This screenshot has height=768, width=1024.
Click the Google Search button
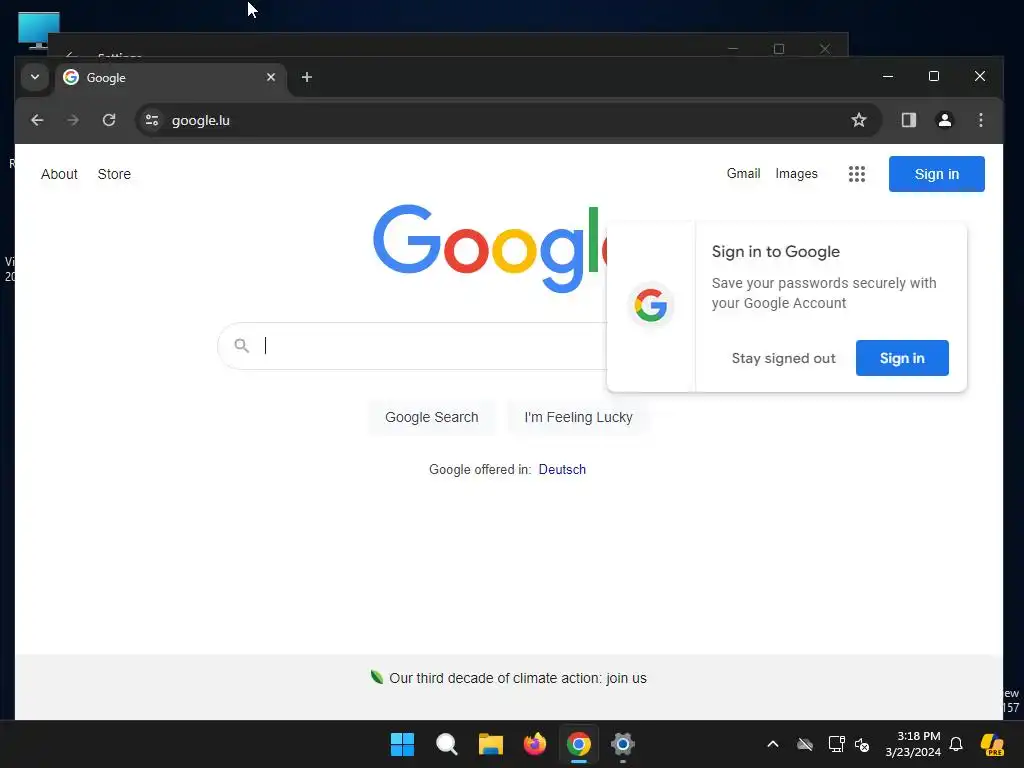pos(432,417)
